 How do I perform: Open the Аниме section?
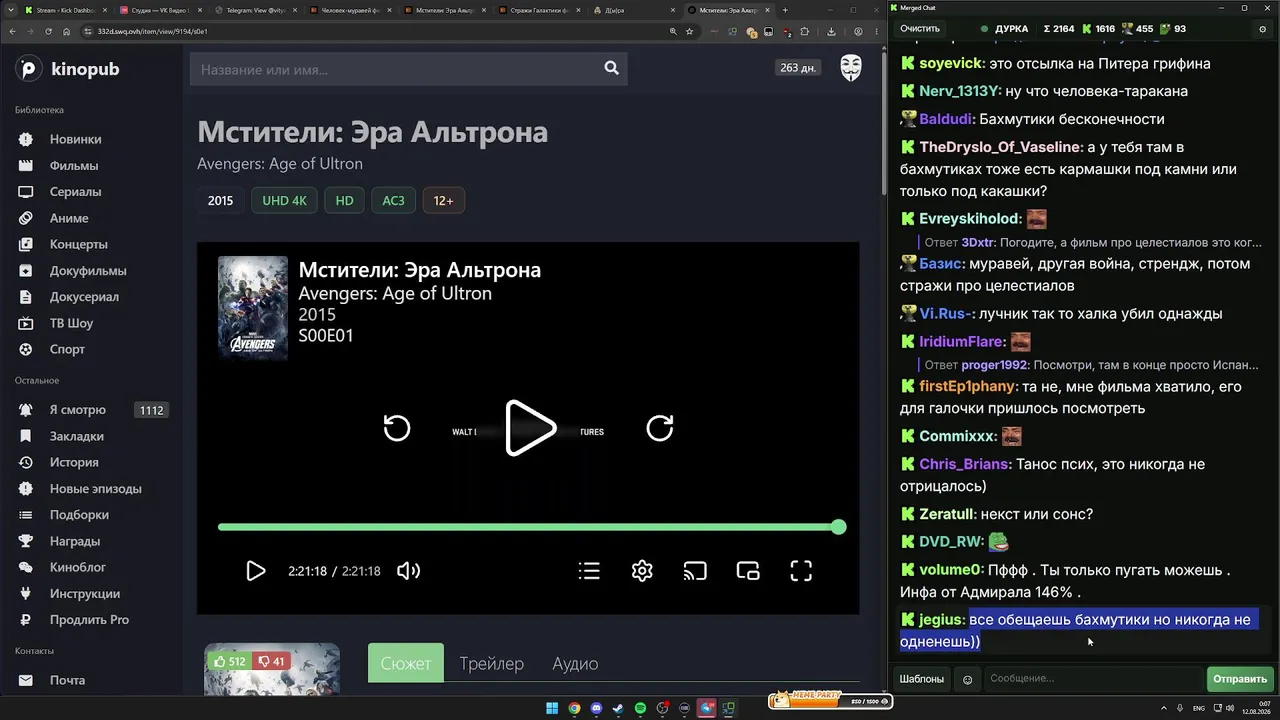(69, 218)
